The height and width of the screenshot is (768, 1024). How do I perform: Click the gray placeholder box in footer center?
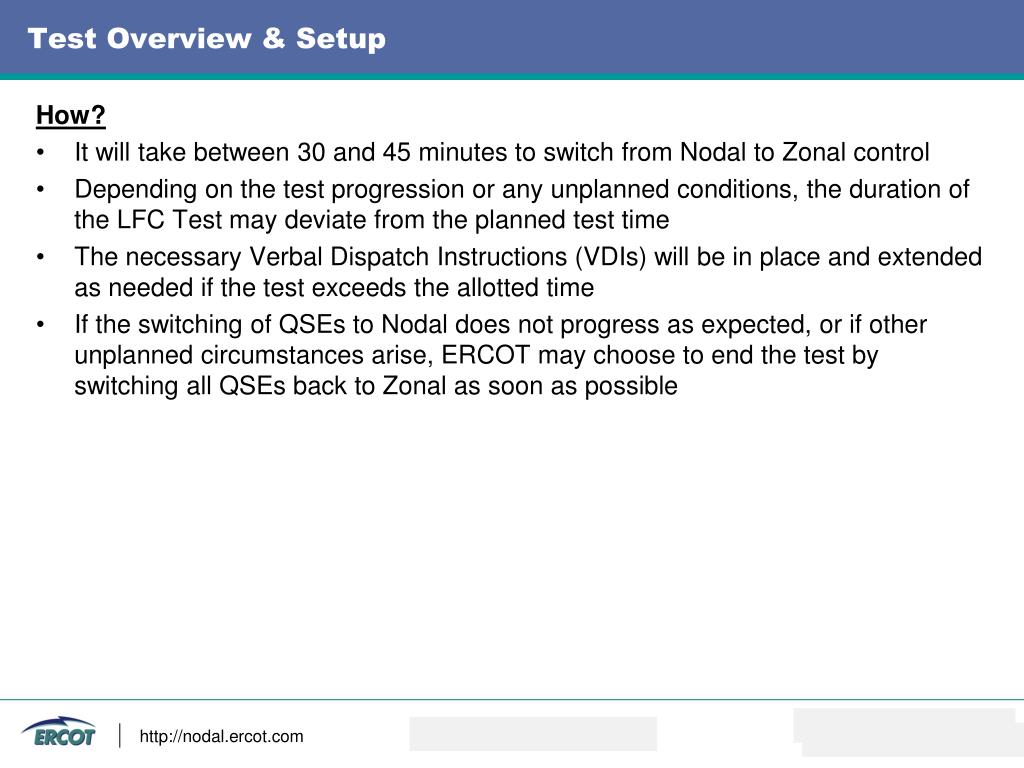point(533,734)
